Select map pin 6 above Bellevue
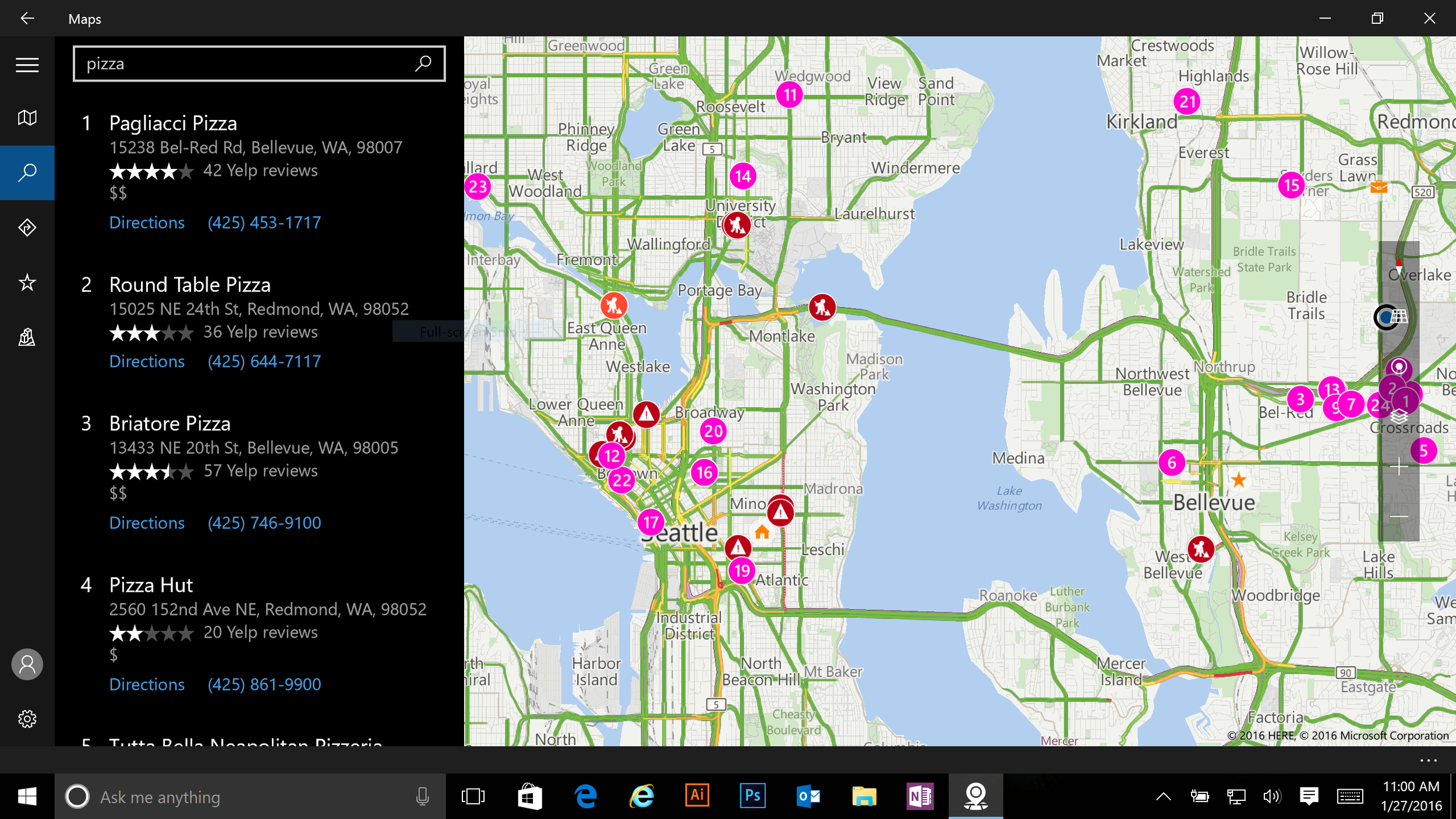Image resolution: width=1456 pixels, height=819 pixels. [x=1172, y=463]
